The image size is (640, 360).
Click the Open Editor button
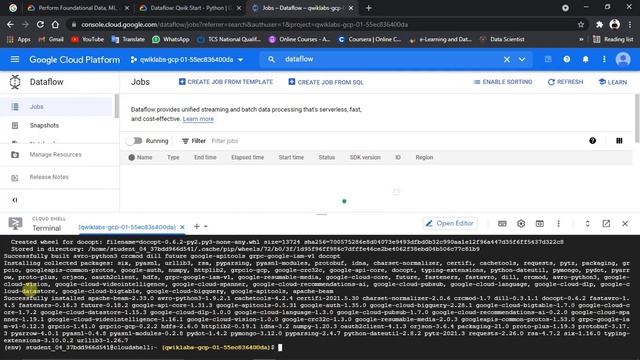[x=449, y=224]
